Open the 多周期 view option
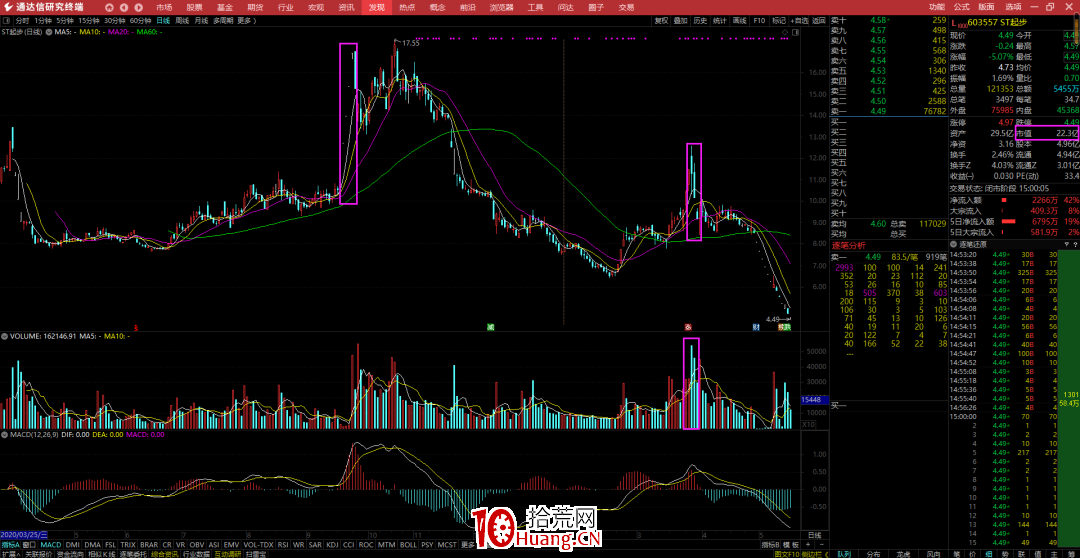This screenshot has height=558, width=1080. click(x=222, y=21)
